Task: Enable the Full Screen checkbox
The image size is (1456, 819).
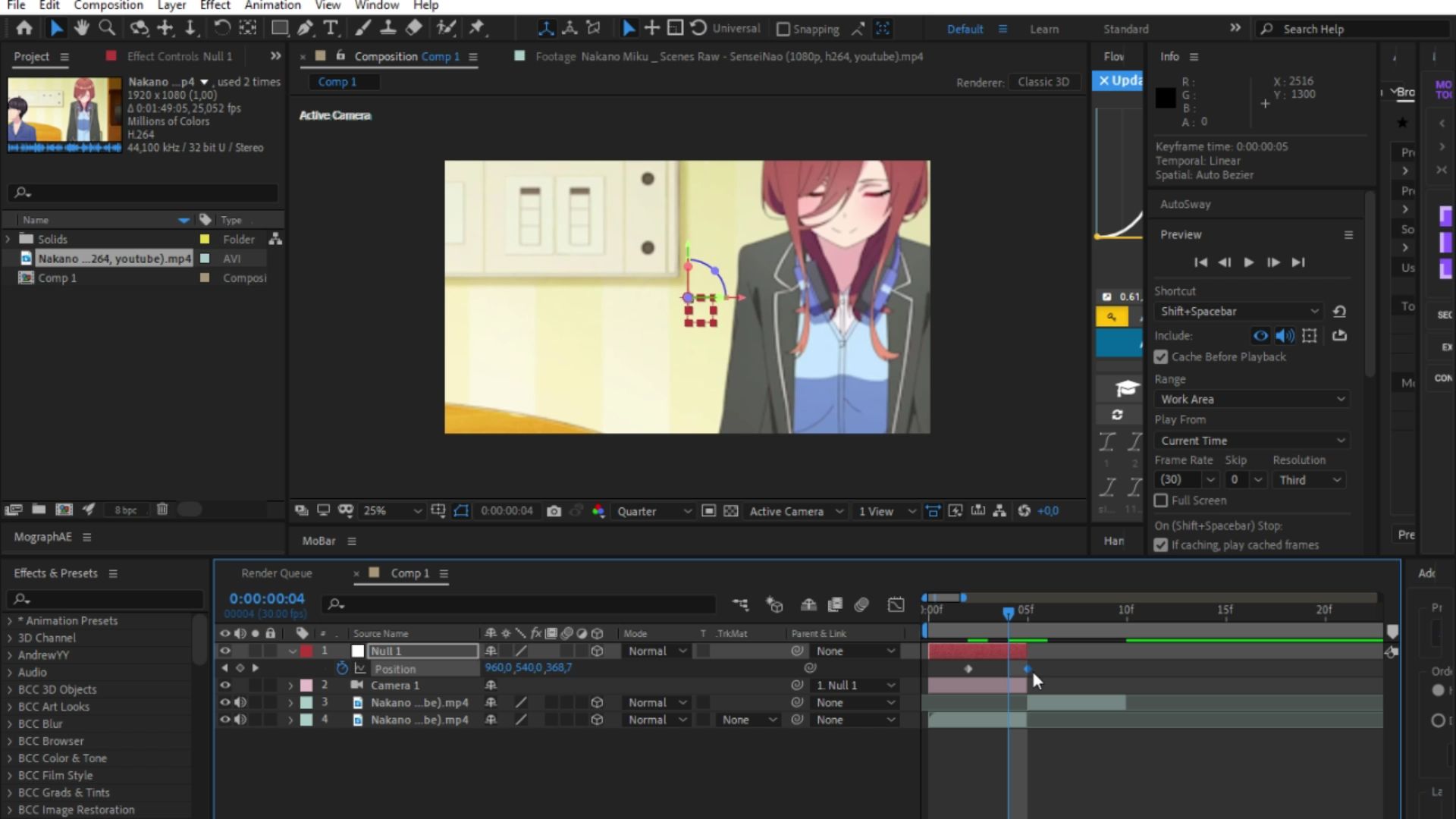Action: coord(1161,500)
